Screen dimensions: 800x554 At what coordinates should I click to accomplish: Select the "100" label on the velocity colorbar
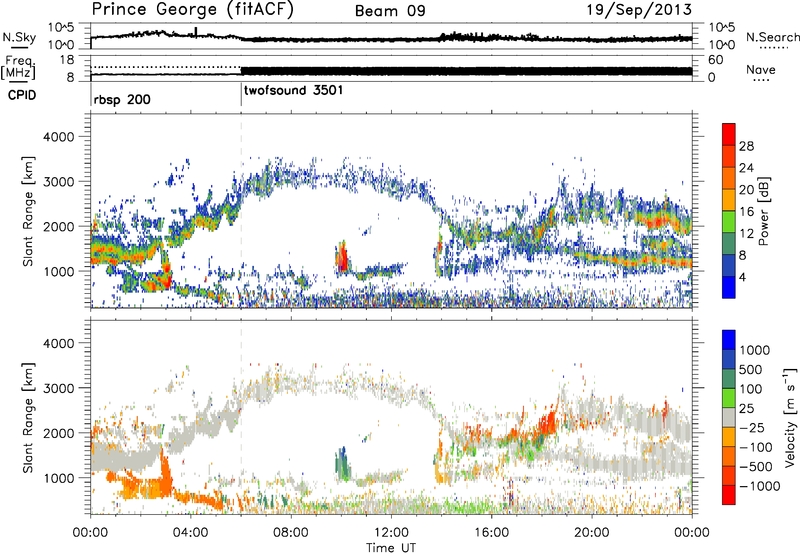coord(753,389)
